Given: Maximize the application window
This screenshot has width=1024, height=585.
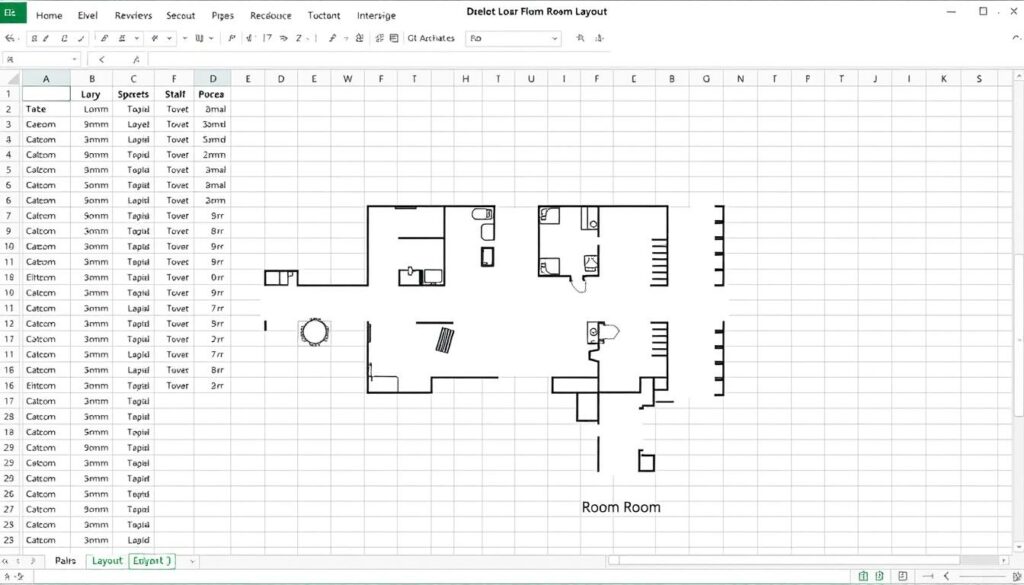Looking at the screenshot, I should tap(983, 11).
